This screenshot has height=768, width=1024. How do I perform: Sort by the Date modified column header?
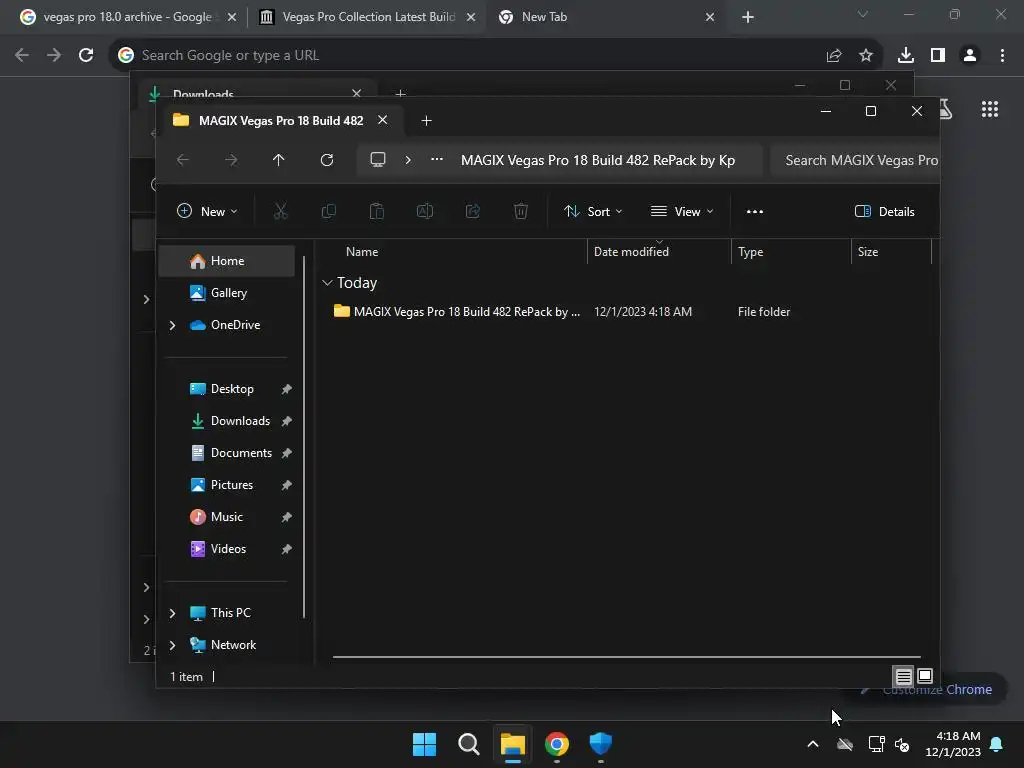coord(659,251)
